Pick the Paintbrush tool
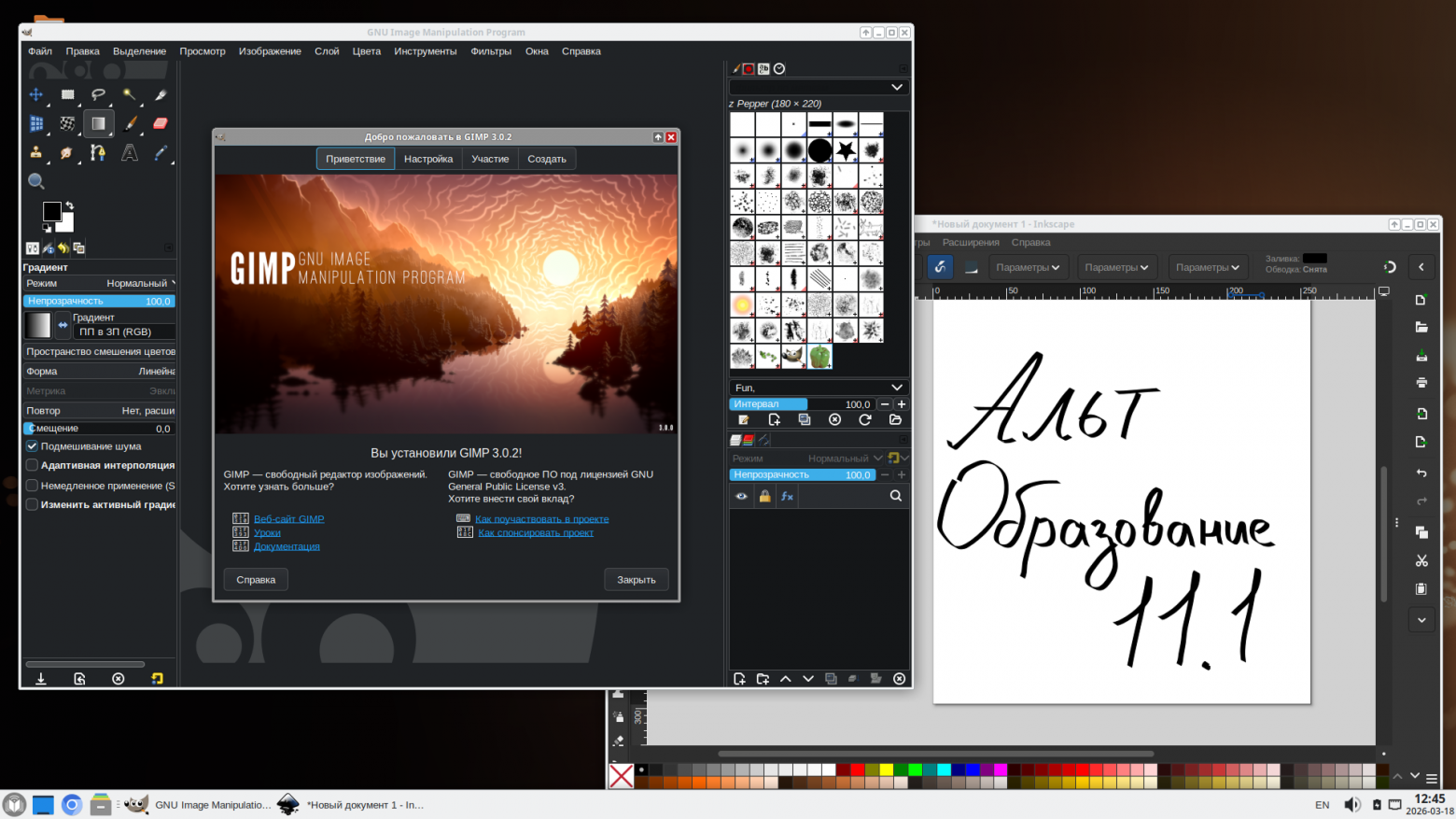 [x=130, y=123]
